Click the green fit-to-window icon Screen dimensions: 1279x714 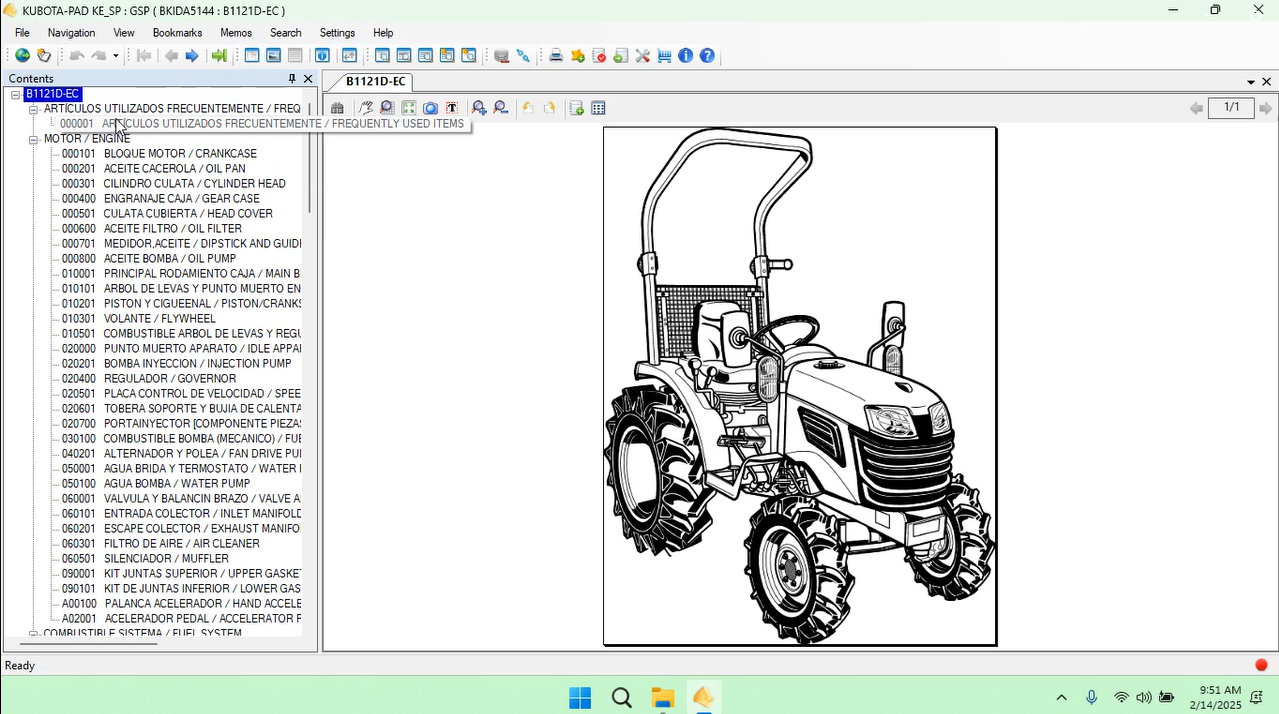tap(409, 108)
